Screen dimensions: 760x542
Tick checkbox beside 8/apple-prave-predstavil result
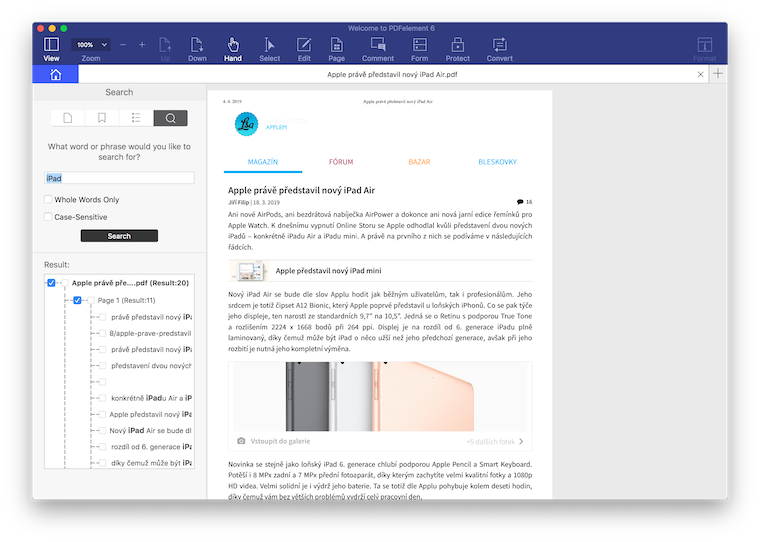(102, 333)
